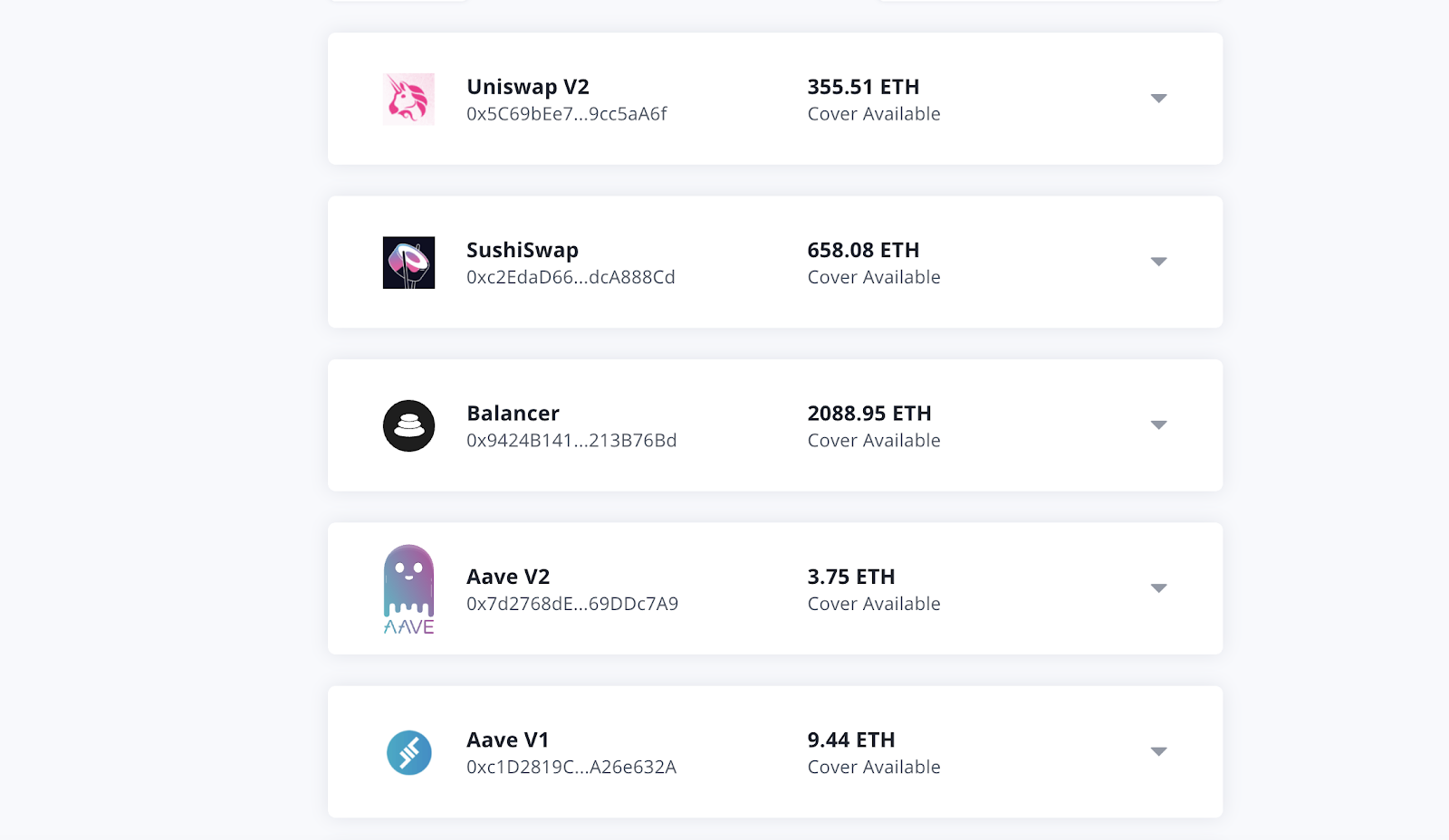Image resolution: width=1449 pixels, height=840 pixels.
Task: Select the Uniswap V2 protocol name
Action: tap(528, 87)
